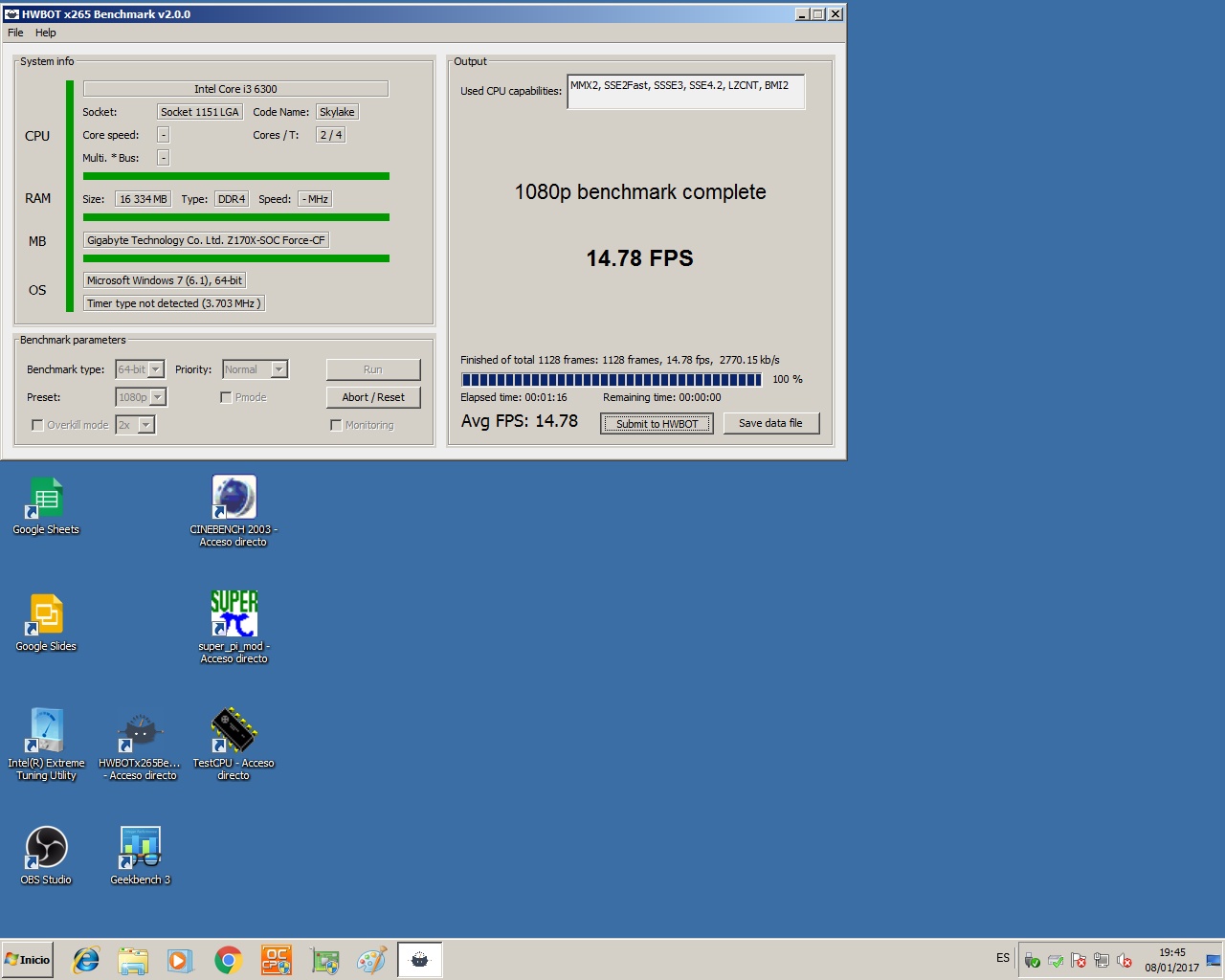Click RAM speed MHz value
This screenshot has height=980, width=1225.
click(315, 199)
